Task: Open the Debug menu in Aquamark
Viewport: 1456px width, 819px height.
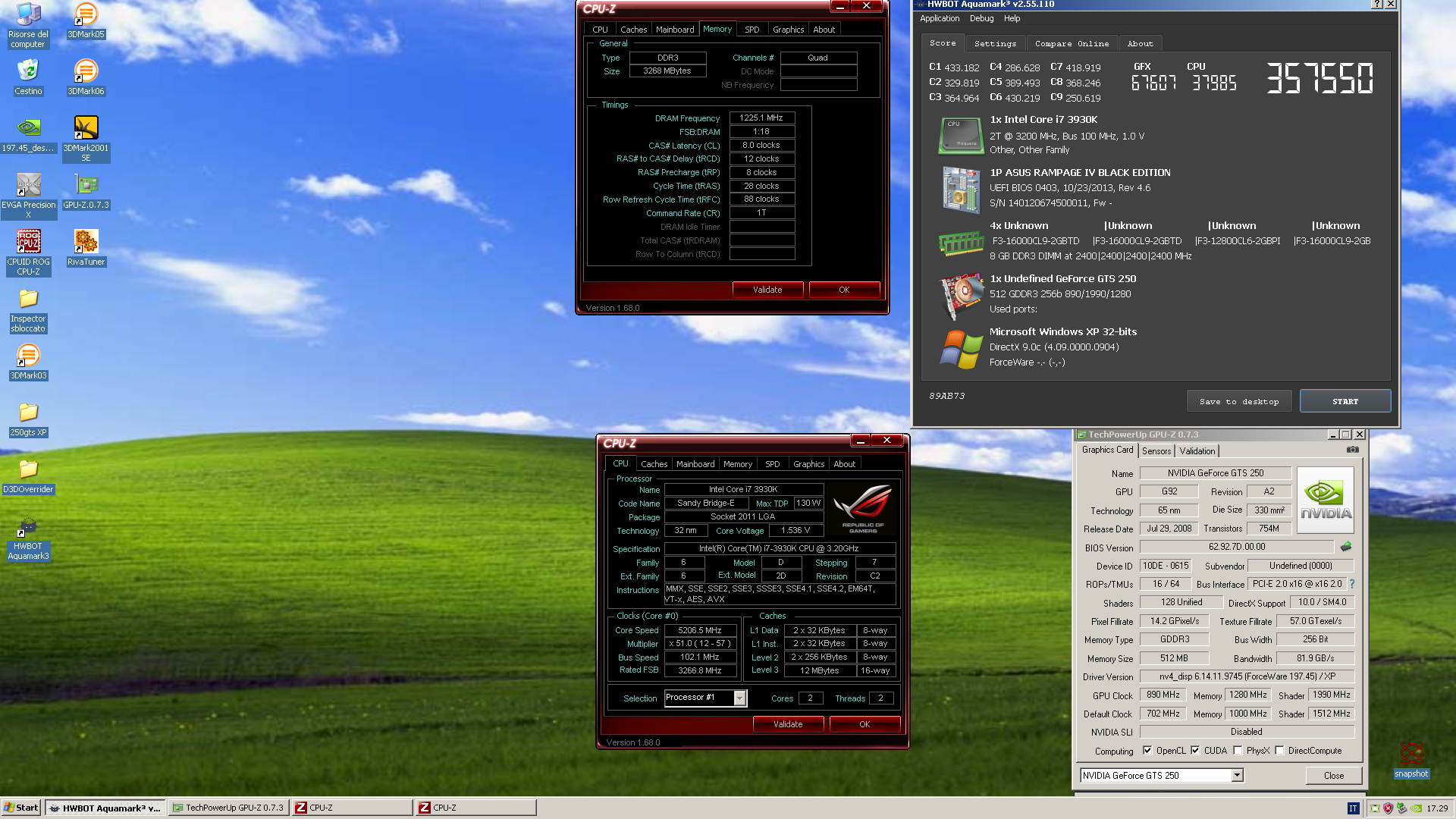Action: click(x=981, y=18)
